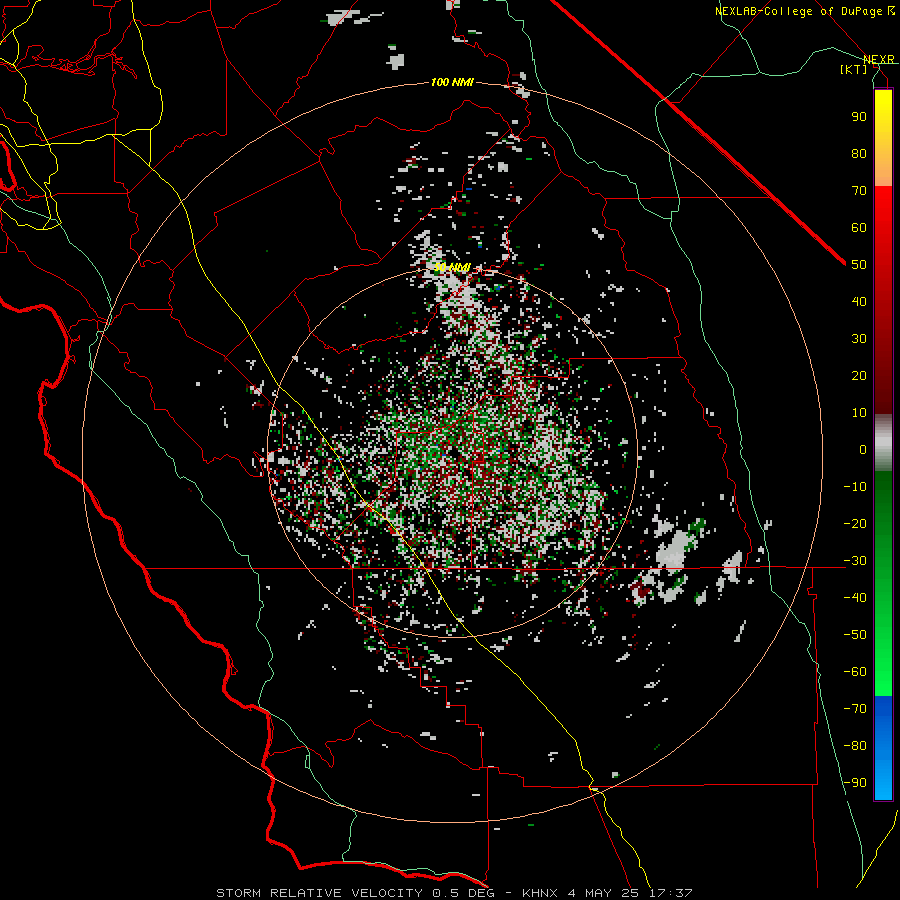The image size is (900, 900).
Task: Click the "KHNX" radar station identifier
Action: [540, 893]
